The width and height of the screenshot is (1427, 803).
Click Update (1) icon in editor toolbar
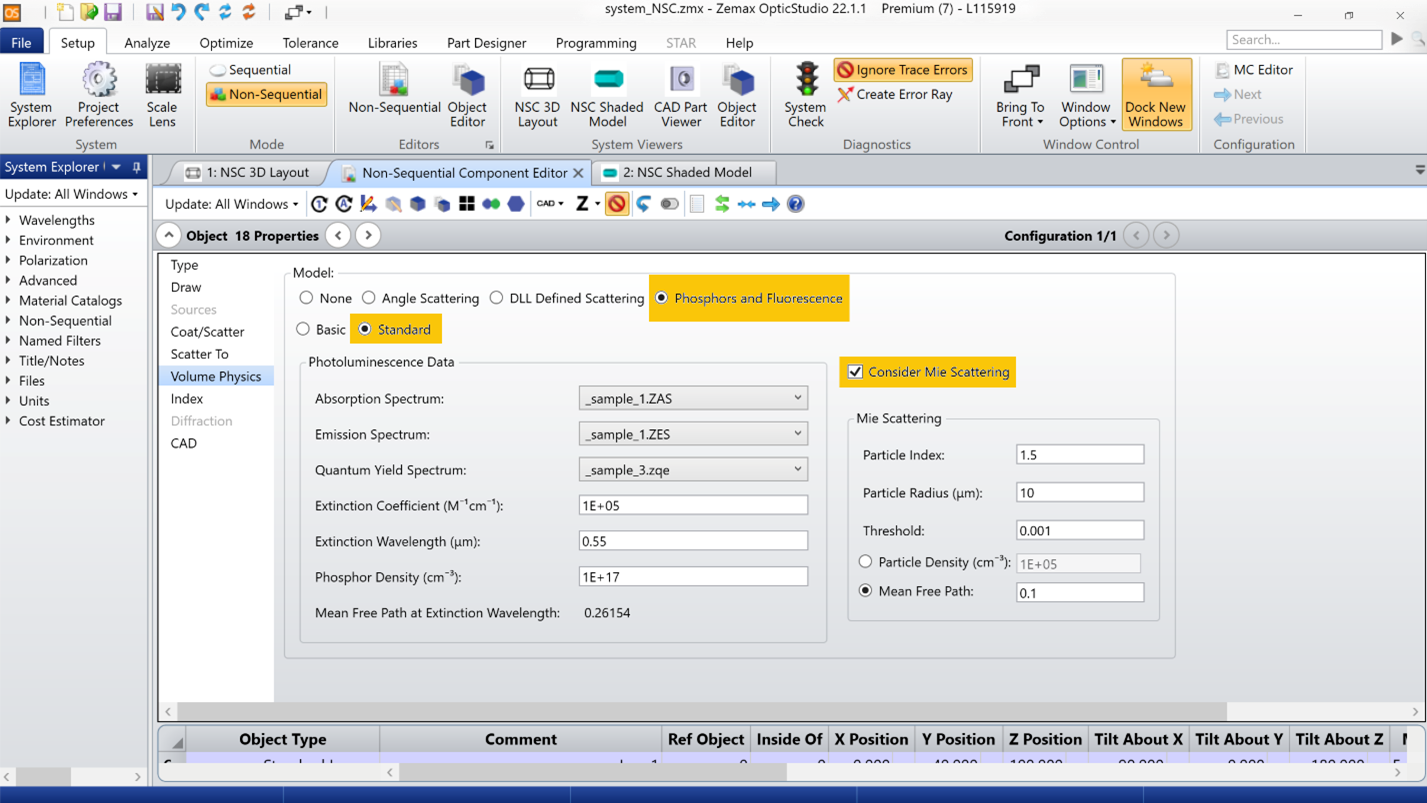click(319, 204)
